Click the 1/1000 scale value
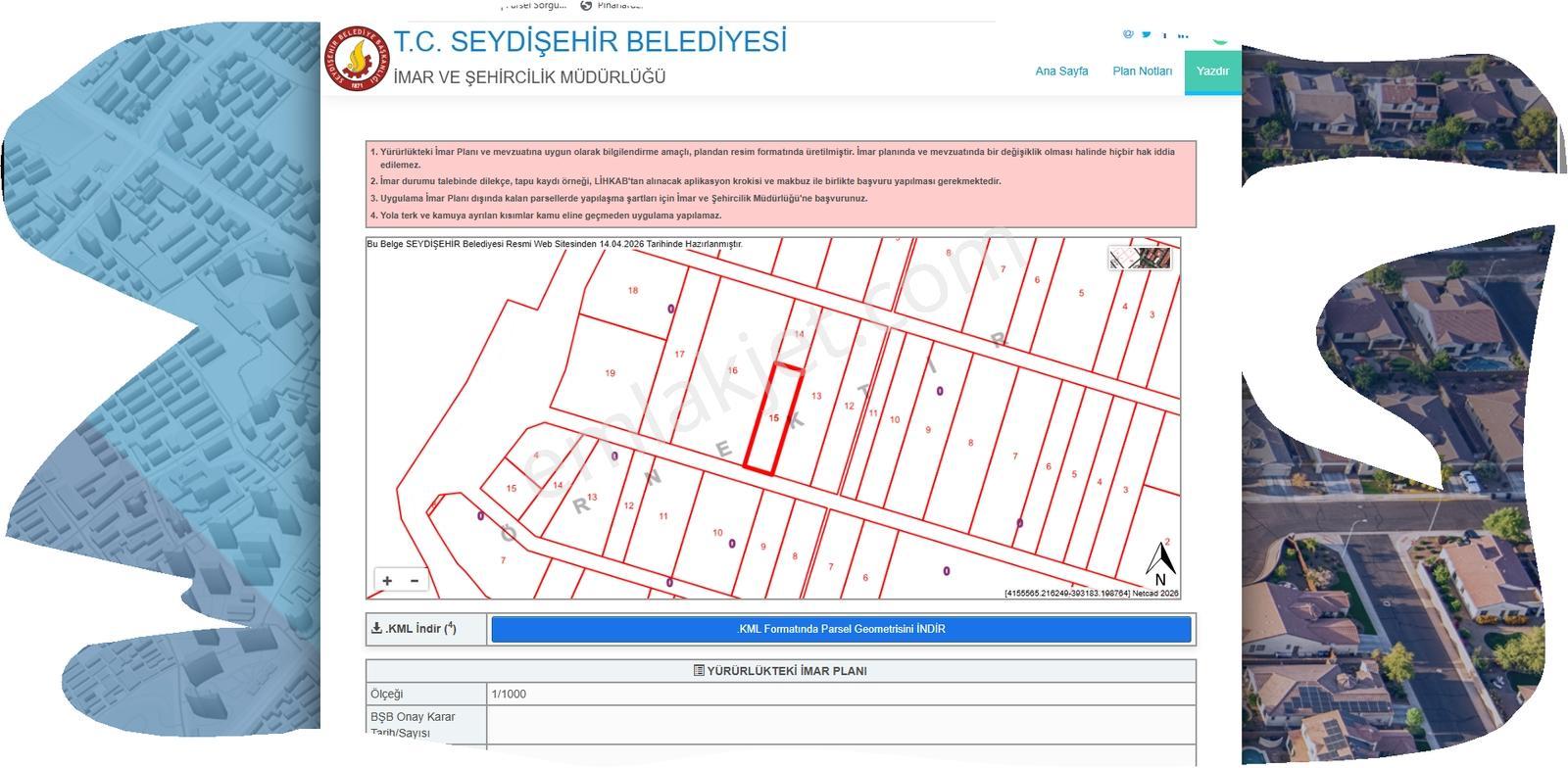1568x768 pixels. 509,694
